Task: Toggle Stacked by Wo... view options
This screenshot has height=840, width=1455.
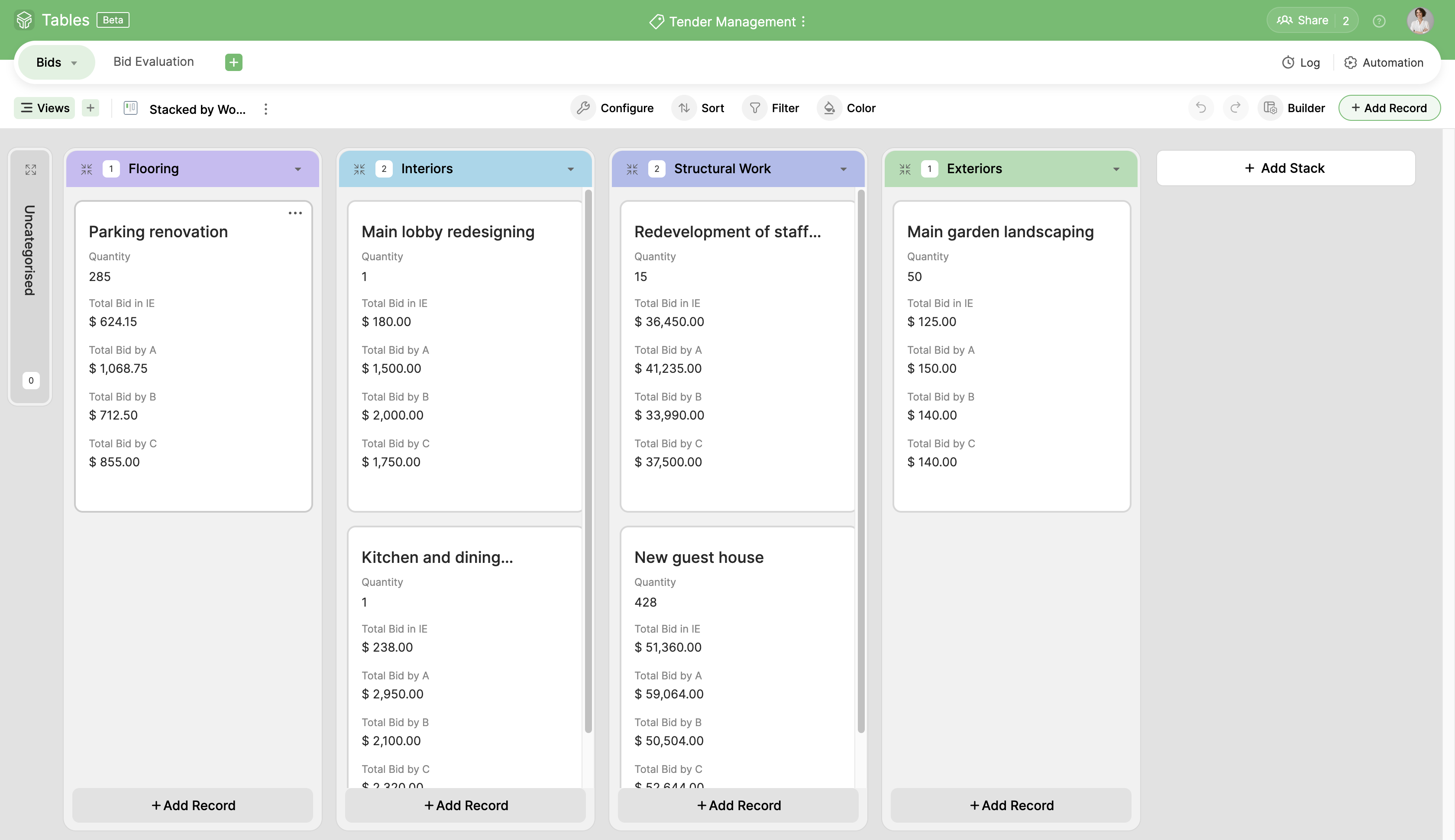Action: (x=264, y=108)
